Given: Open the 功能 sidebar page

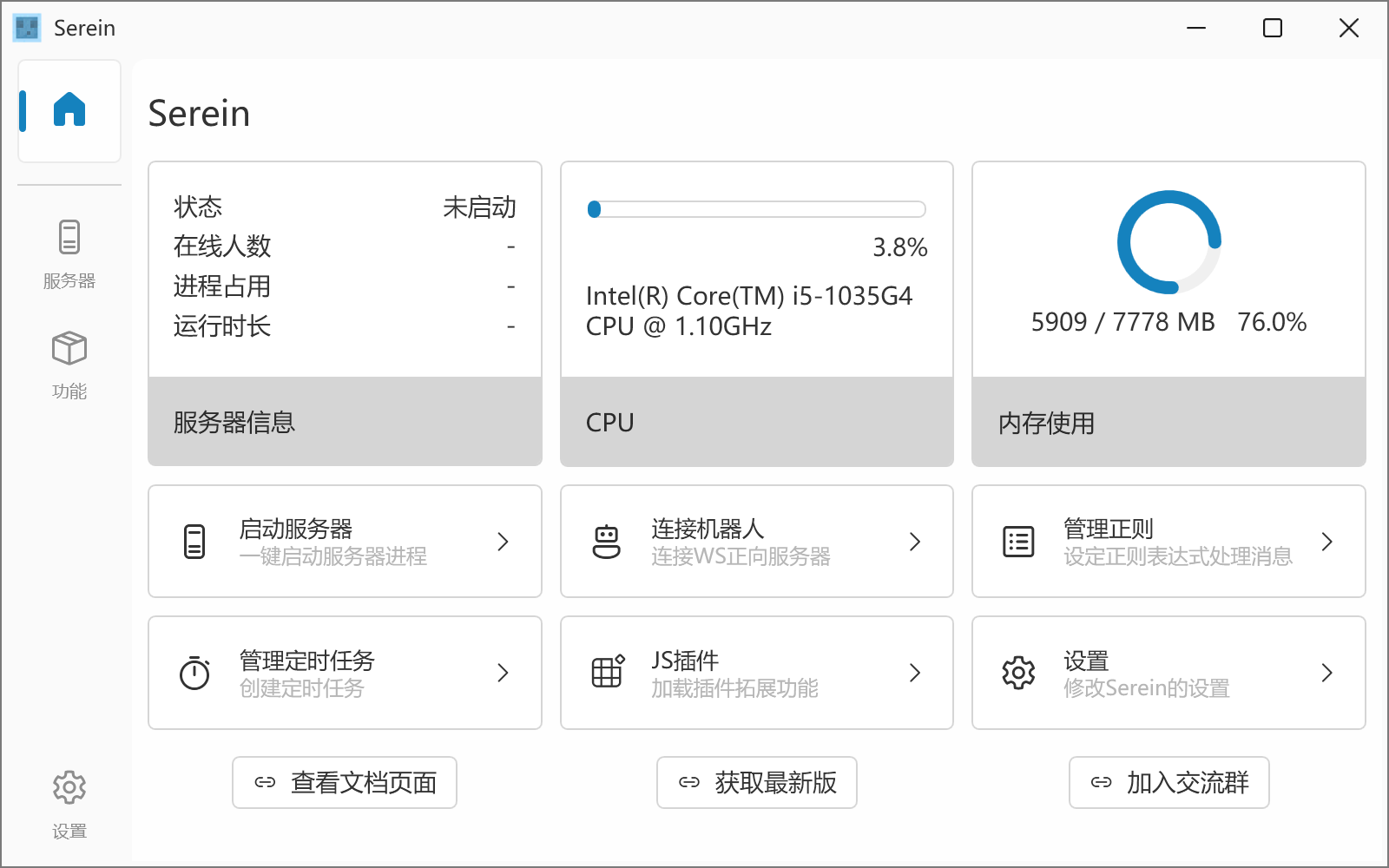Looking at the screenshot, I should 69,365.
